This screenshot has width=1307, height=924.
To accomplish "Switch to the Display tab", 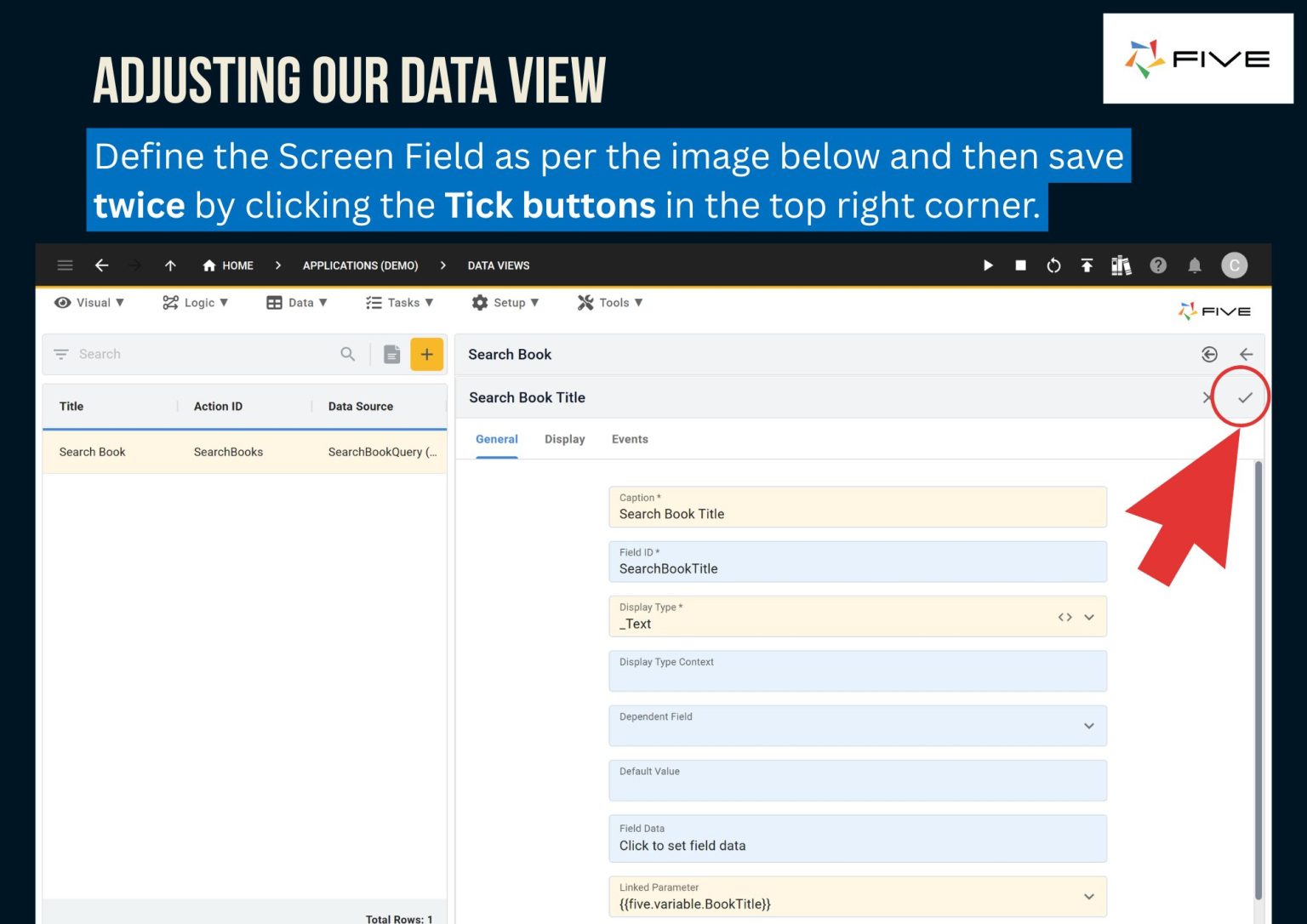I will (x=564, y=439).
